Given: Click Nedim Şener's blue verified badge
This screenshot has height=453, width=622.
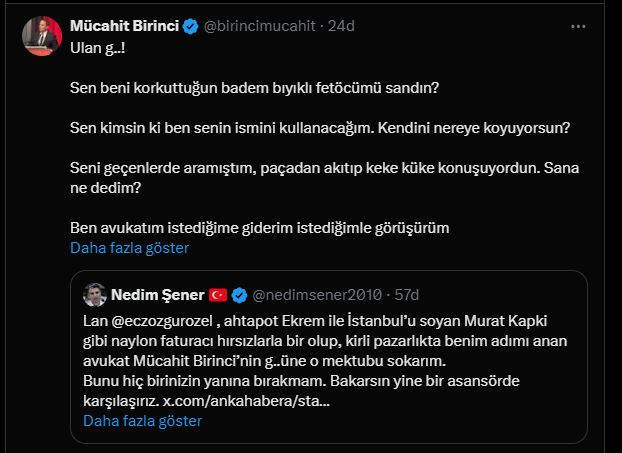Looking at the screenshot, I should tap(240, 295).
